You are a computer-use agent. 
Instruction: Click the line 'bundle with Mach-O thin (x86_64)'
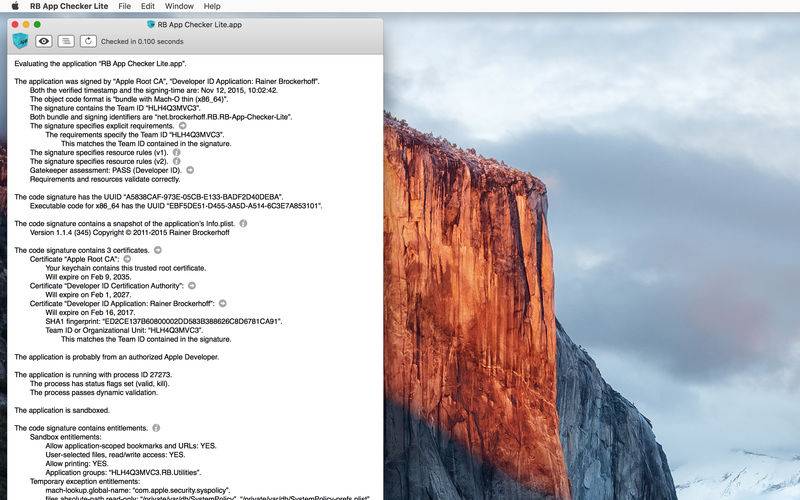coord(129,99)
